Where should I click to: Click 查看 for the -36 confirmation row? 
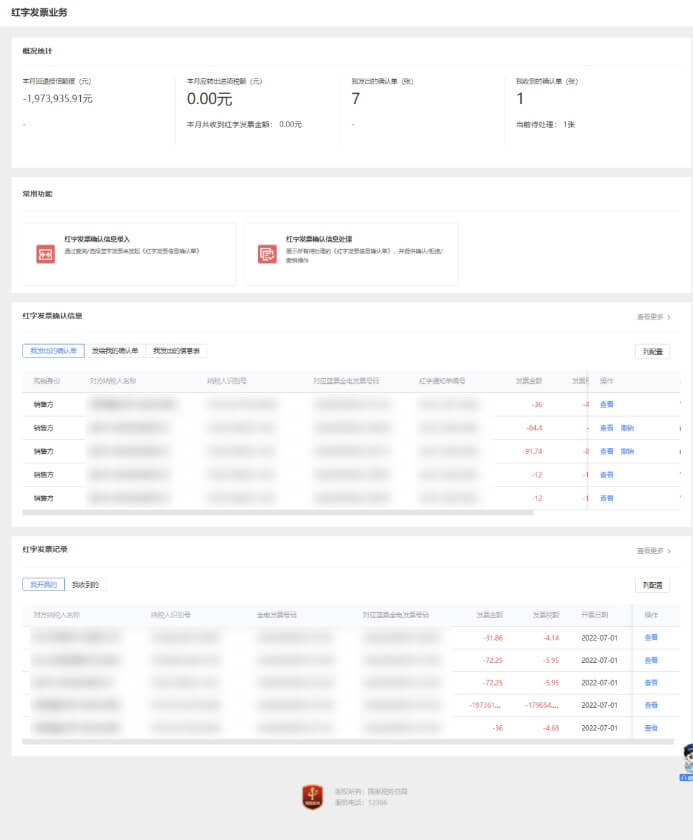coord(606,405)
